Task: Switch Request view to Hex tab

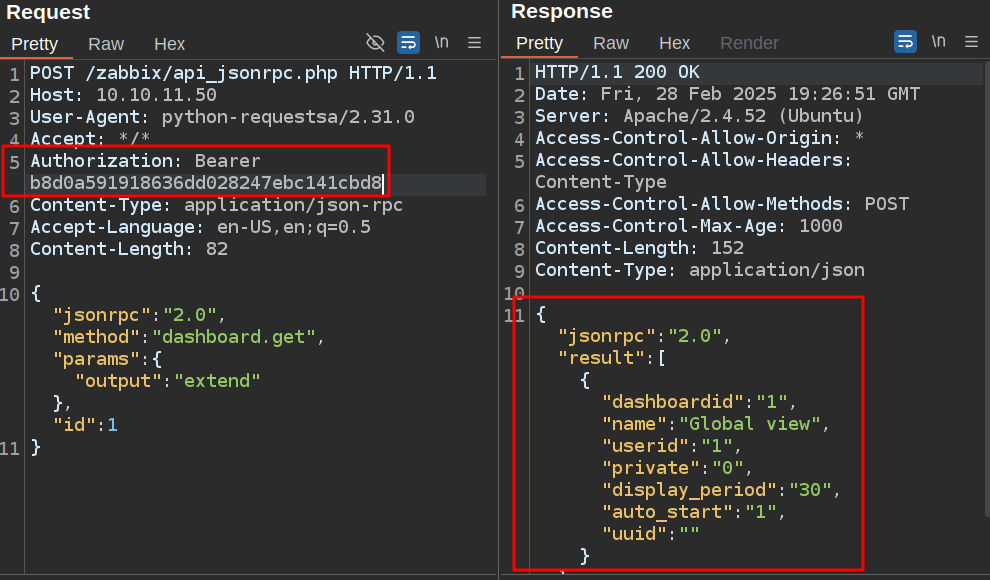Action: tap(169, 44)
